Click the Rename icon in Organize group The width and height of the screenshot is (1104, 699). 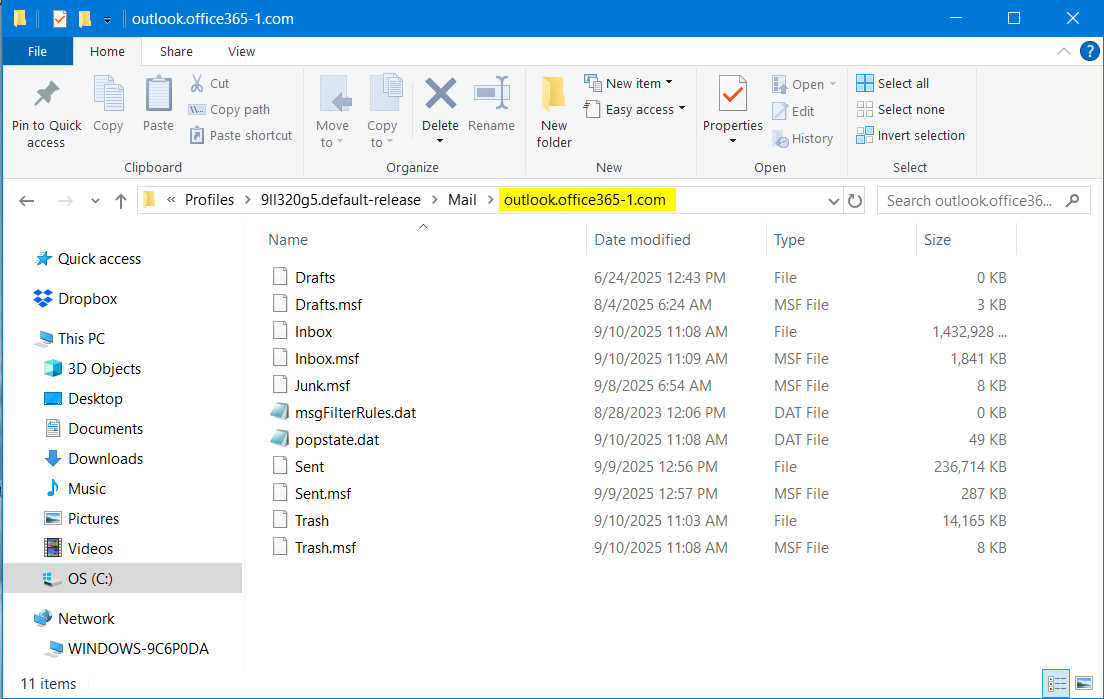pyautogui.click(x=491, y=96)
